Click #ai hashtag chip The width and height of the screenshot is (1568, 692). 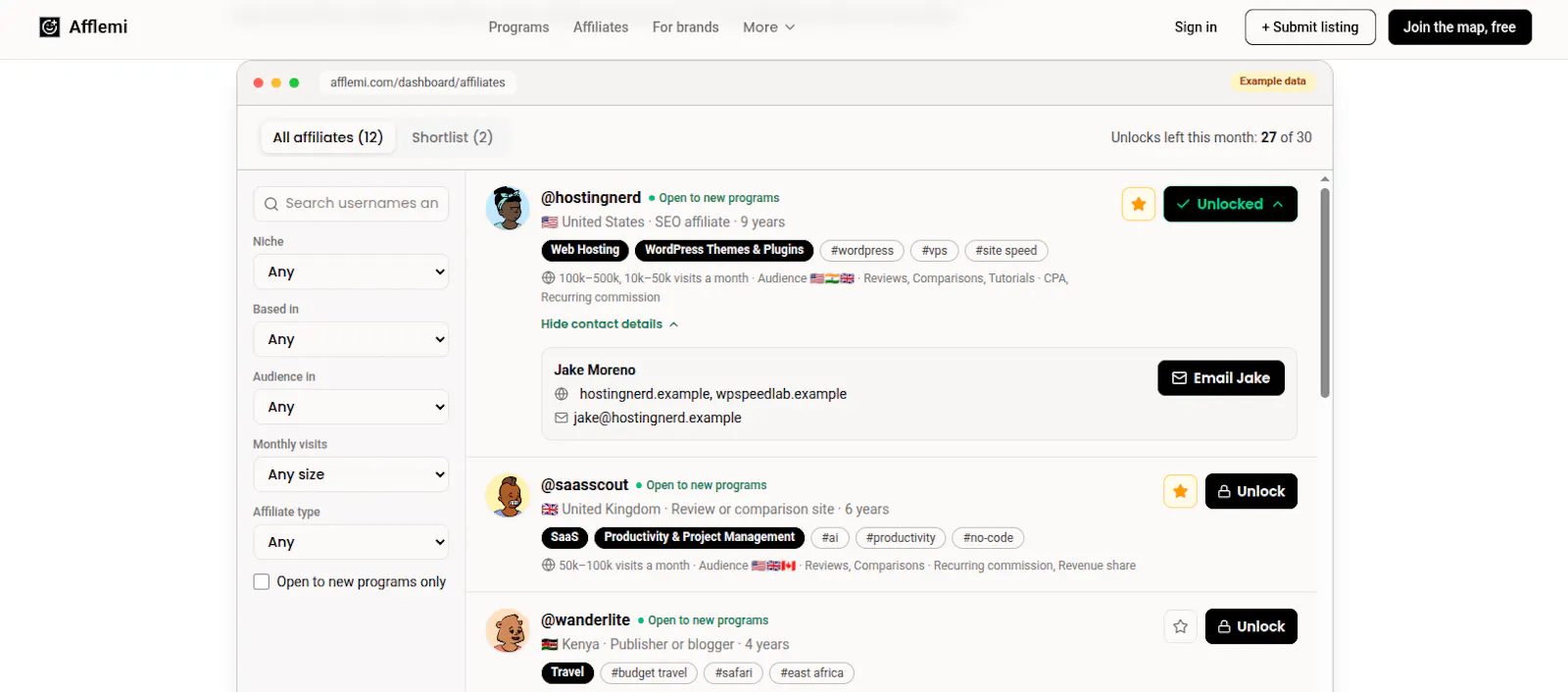pyautogui.click(x=830, y=538)
